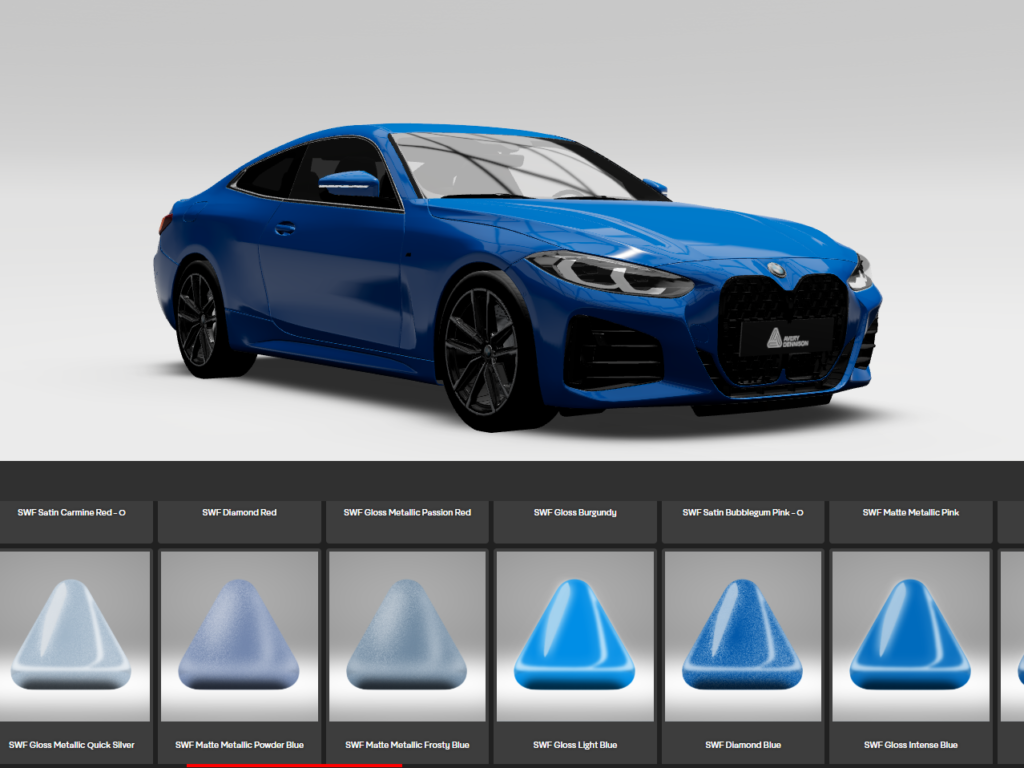Apply SWF Gloss Intense Blue swatch
The width and height of the screenshot is (1024, 768).
tap(910, 635)
